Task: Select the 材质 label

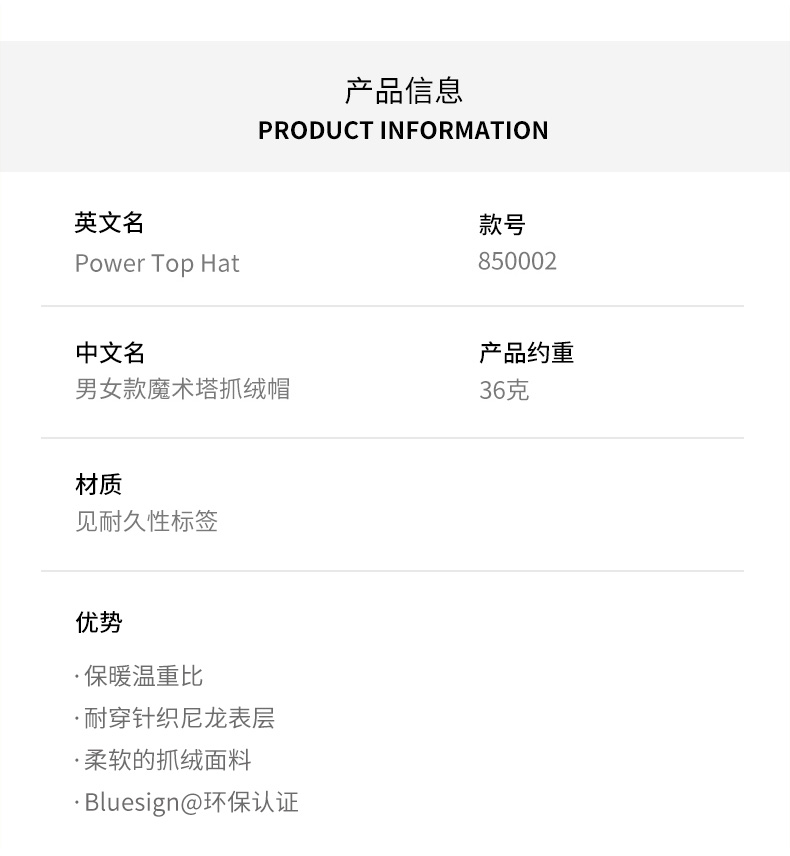Action: point(99,485)
